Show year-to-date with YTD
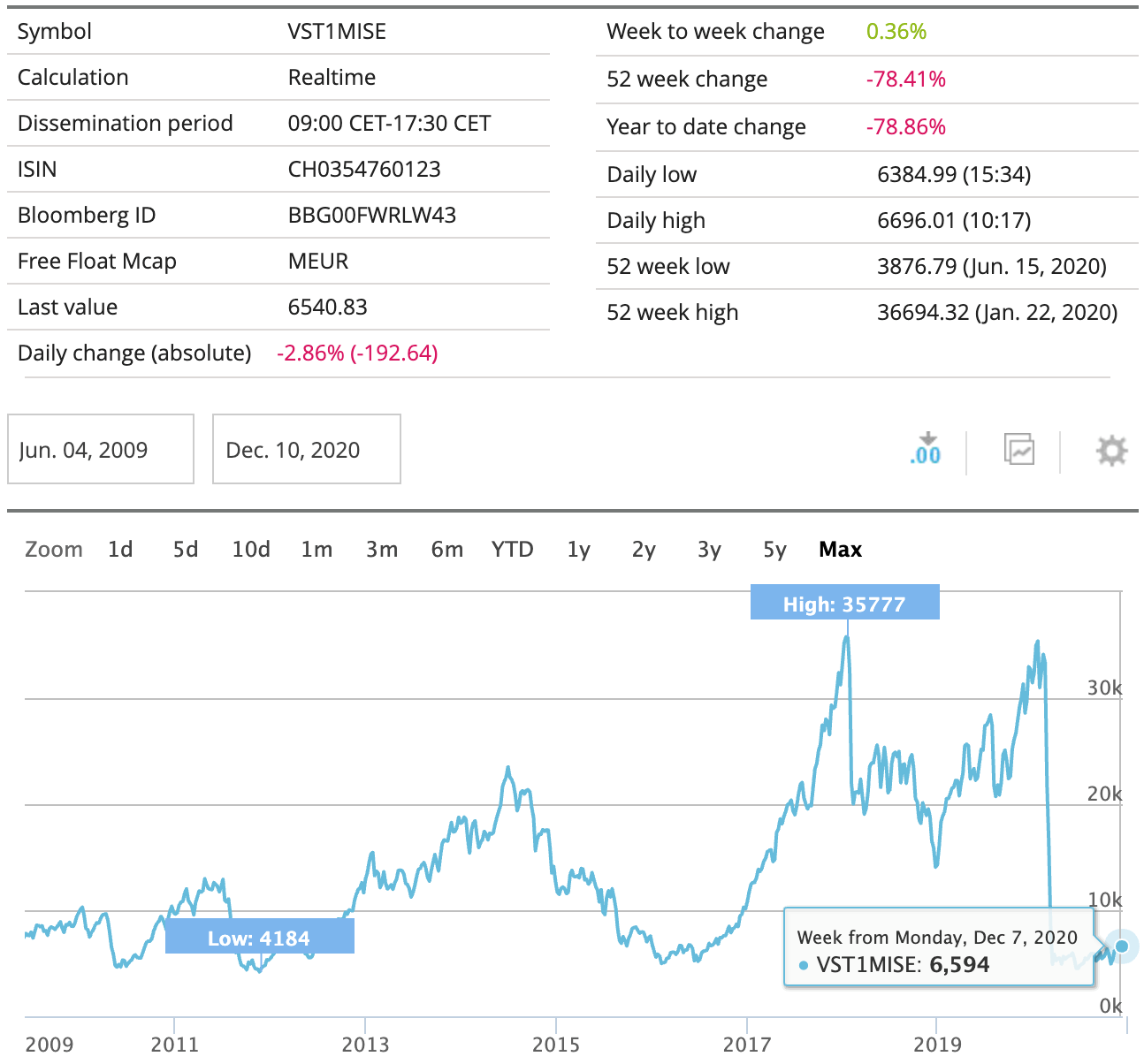Viewport: 1144px width, 1064px height. click(513, 550)
